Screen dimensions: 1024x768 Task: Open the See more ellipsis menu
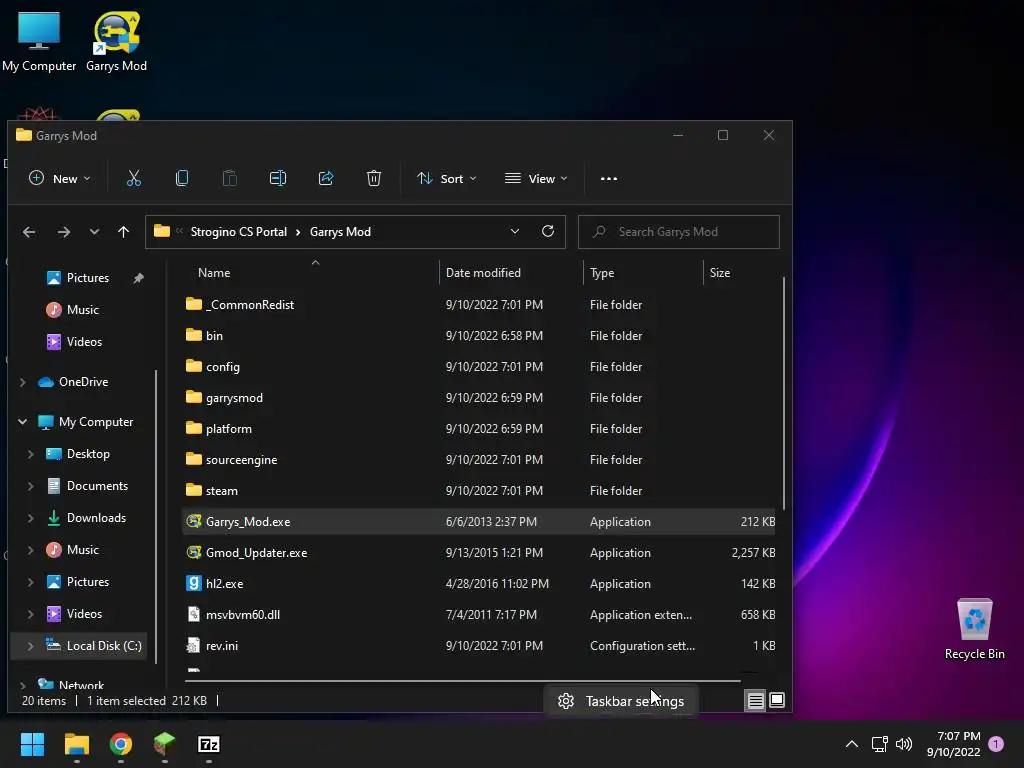[609, 178]
